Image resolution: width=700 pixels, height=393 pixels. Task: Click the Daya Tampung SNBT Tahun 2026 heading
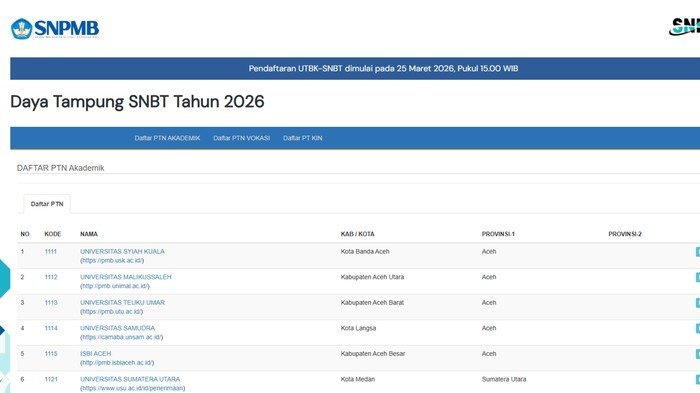[x=138, y=102]
